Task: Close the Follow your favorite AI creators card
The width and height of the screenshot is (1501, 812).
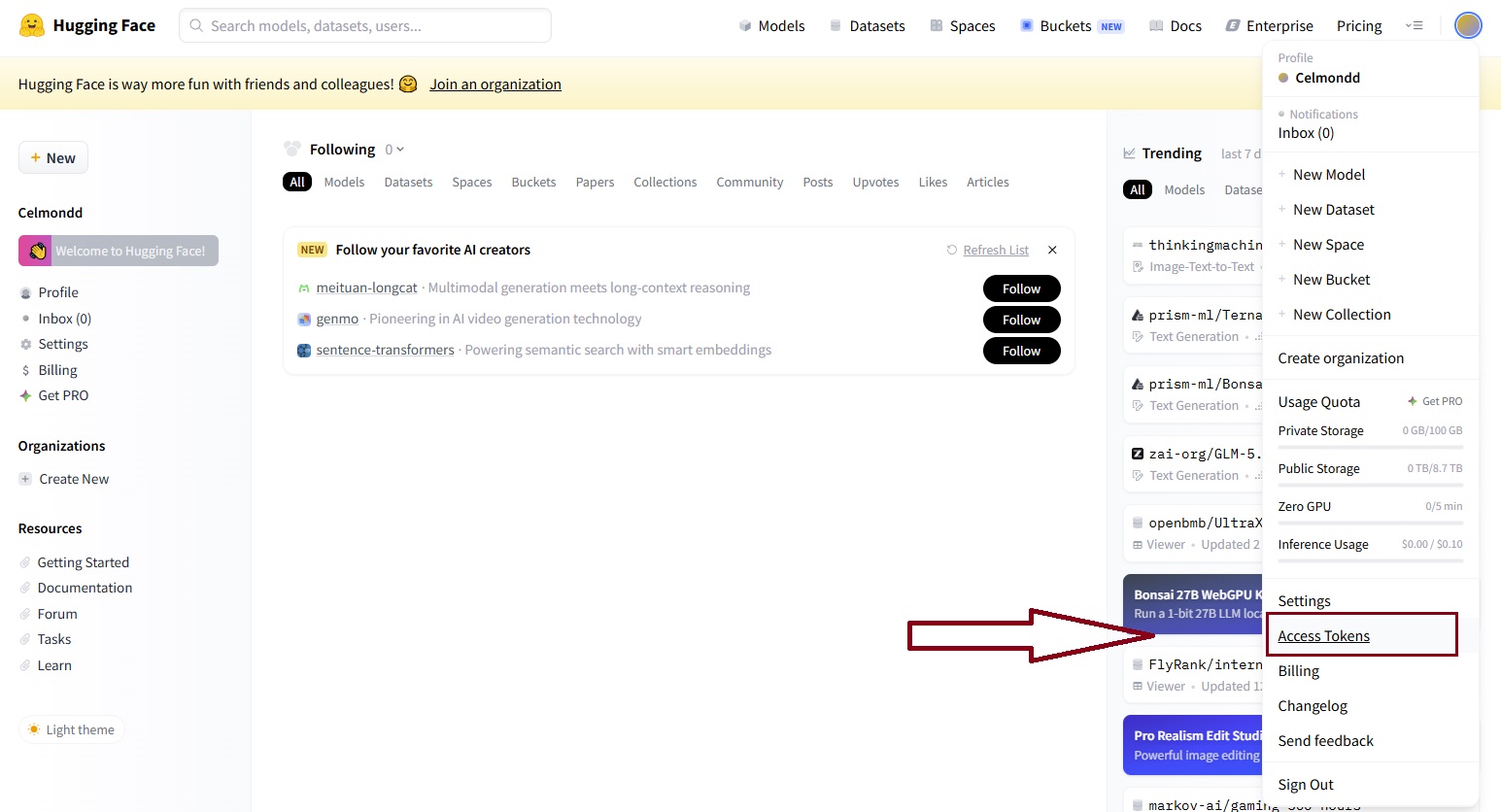Action: pos(1052,250)
